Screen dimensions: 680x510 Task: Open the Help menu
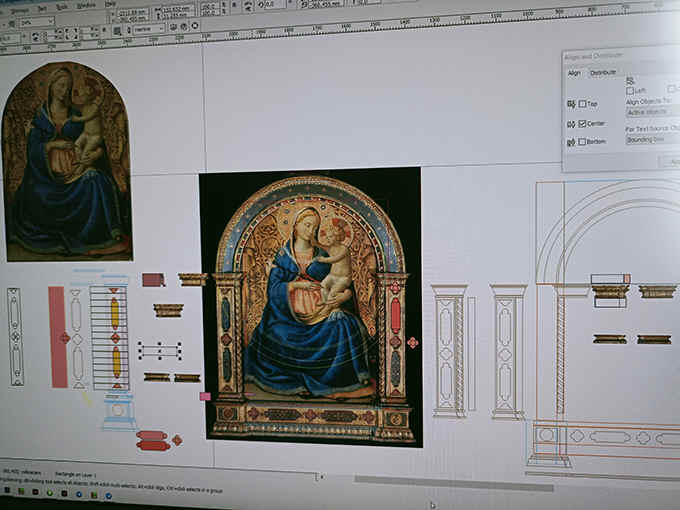pyautogui.click(x=110, y=4)
